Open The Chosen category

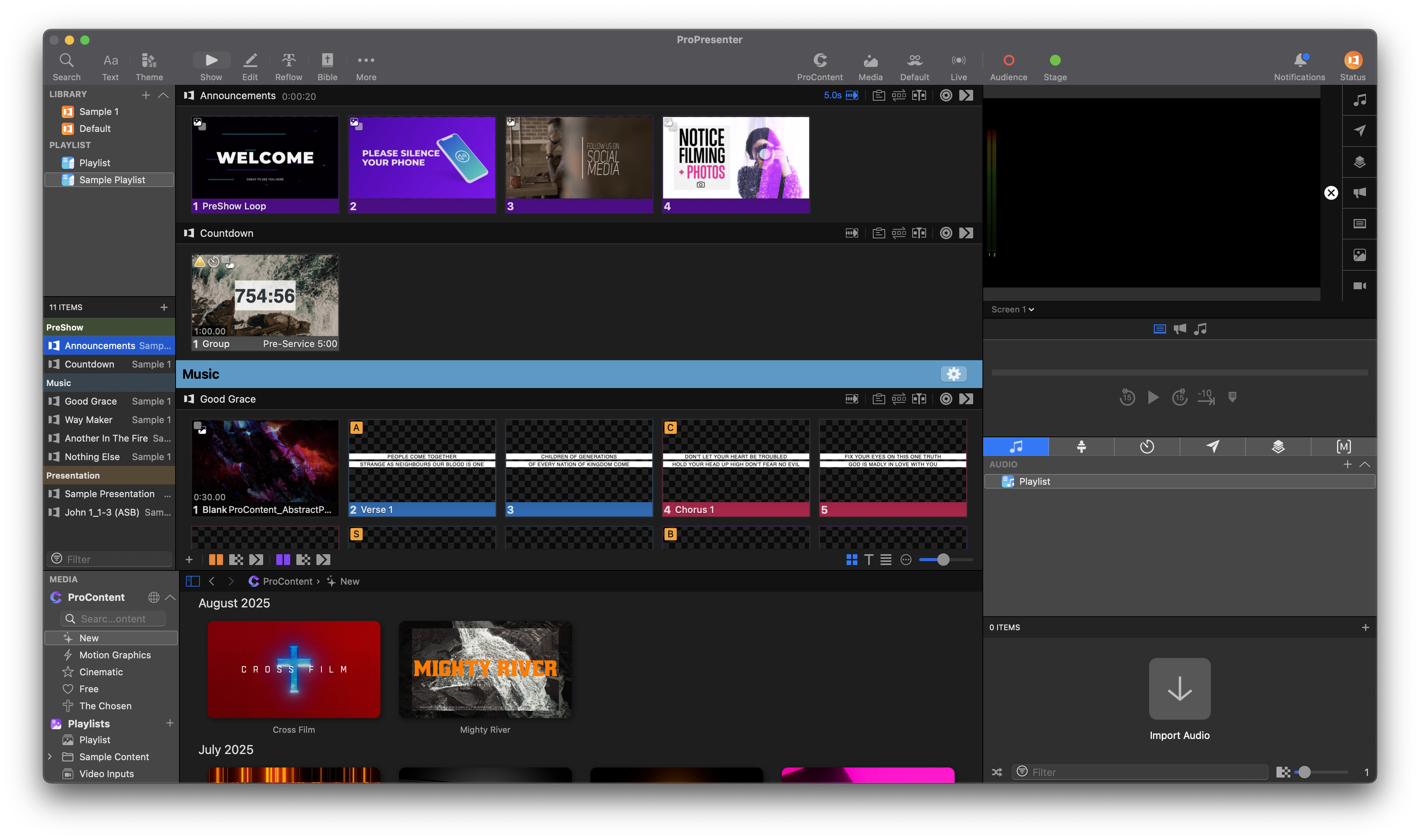111,705
